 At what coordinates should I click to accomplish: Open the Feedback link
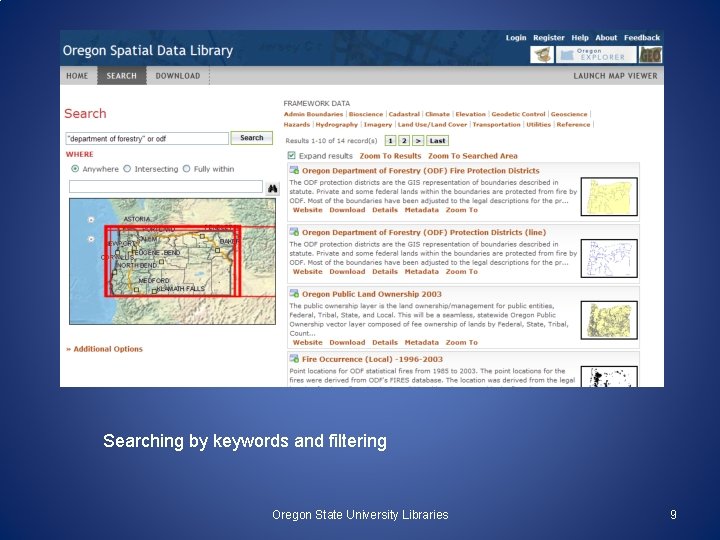click(x=642, y=38)
